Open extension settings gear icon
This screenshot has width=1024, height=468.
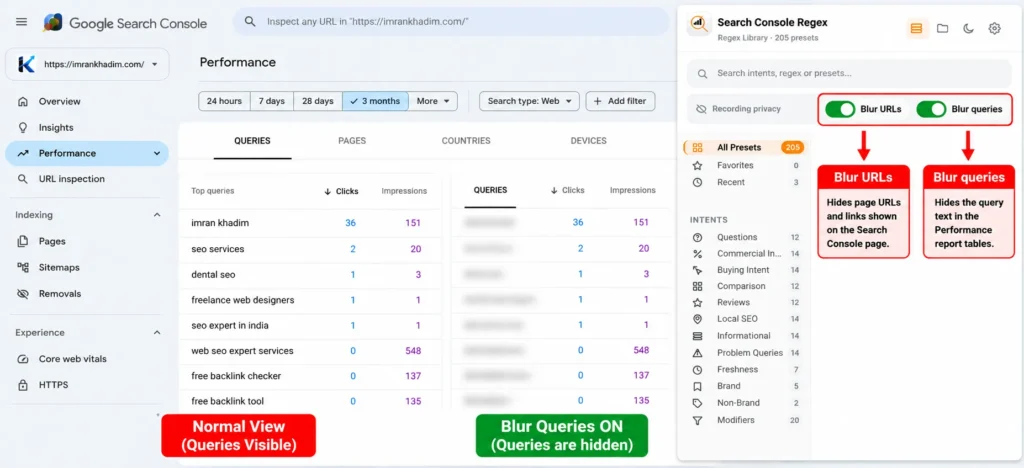(x=995, y=28)
